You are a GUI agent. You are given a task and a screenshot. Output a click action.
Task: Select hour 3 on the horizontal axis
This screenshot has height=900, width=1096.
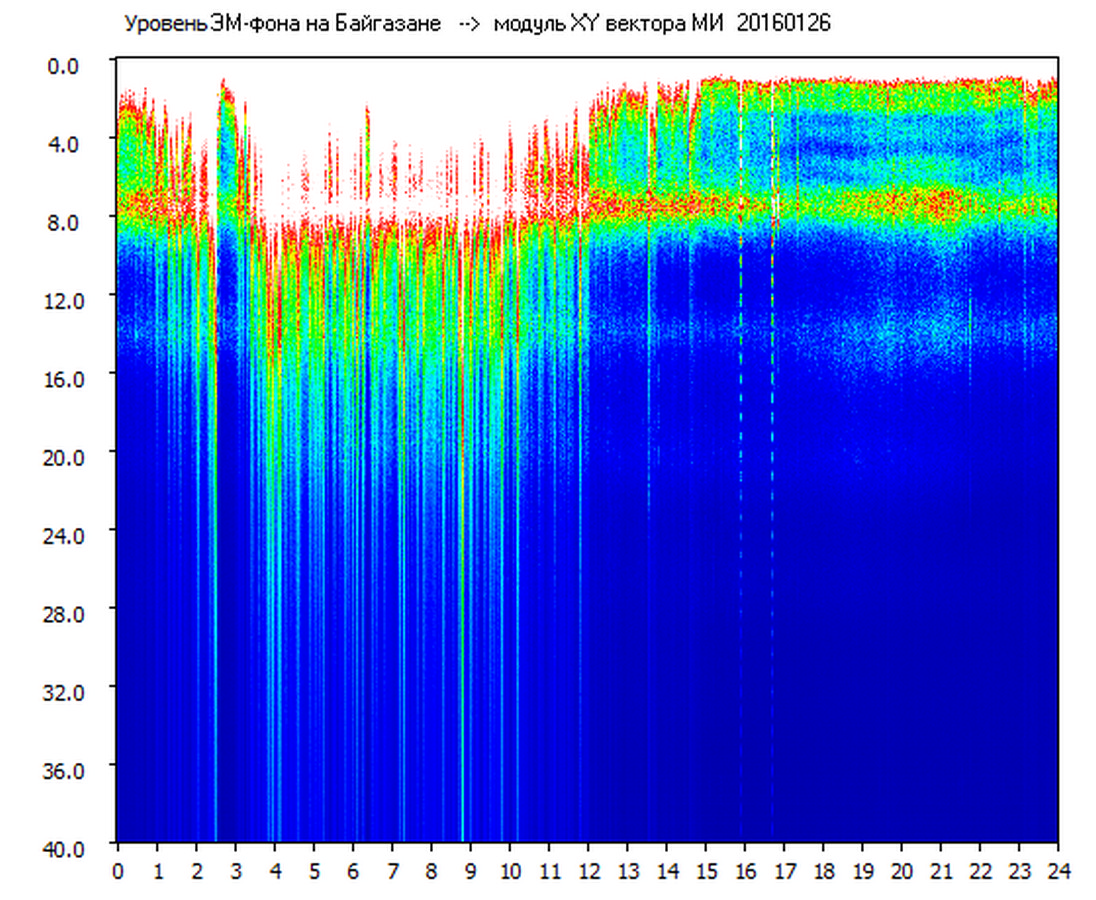pos(236,871)
